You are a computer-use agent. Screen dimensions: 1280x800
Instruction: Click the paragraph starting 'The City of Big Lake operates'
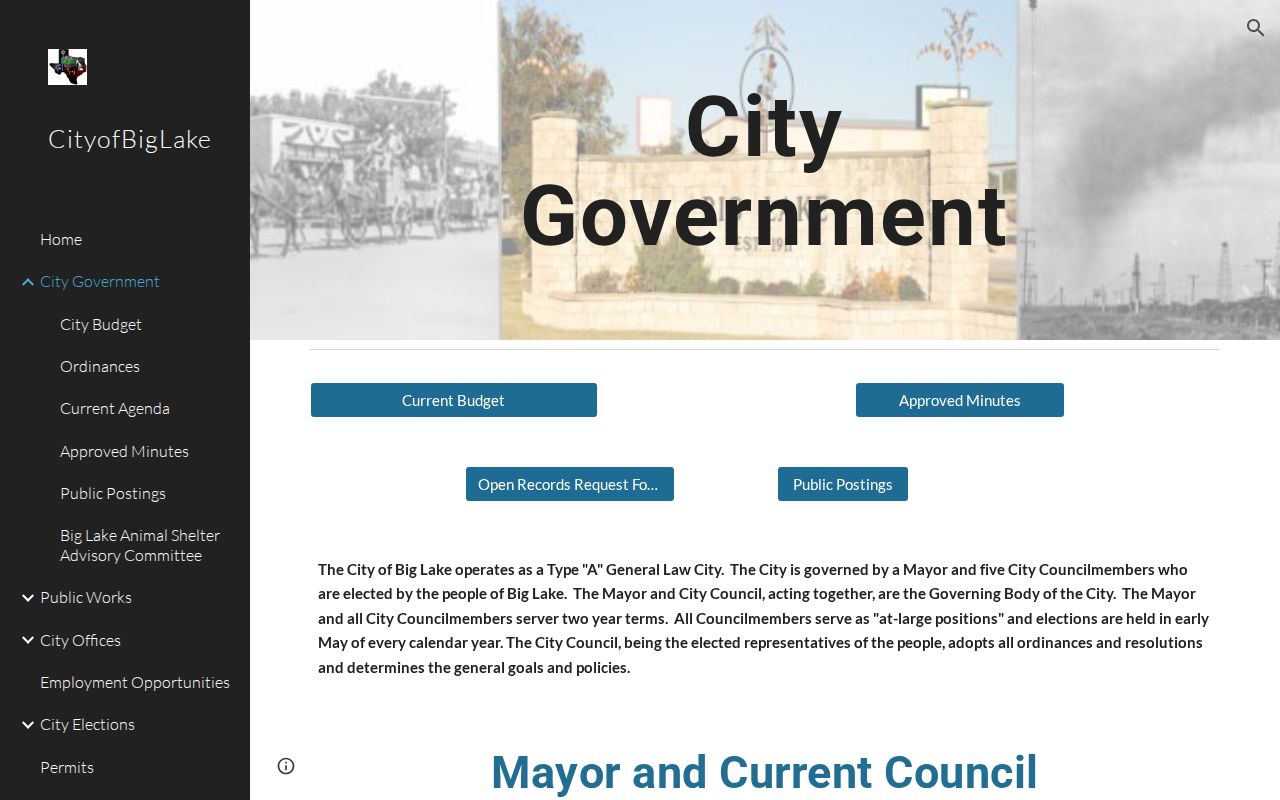[764, 618]
